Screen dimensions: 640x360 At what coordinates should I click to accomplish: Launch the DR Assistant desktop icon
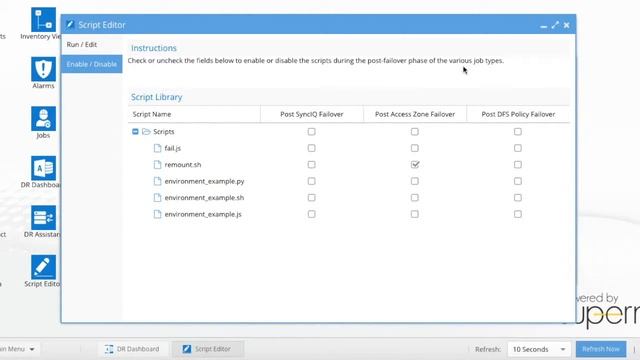(43, 218)
